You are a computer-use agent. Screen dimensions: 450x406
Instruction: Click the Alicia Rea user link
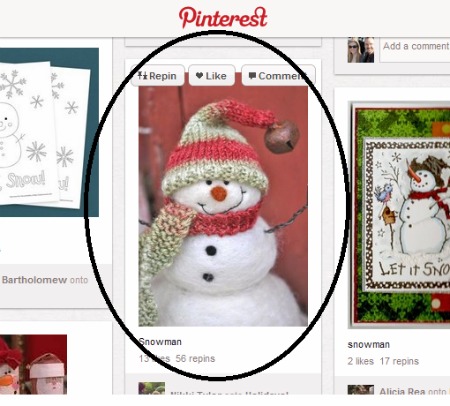(x=402, y=391)
